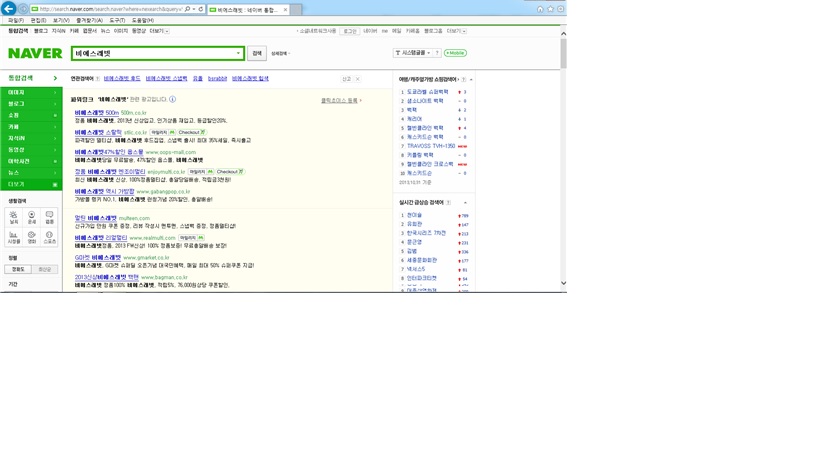Click Checkout badge on the enjoymulti.co.kr result
This screenshot has height=460, width=819.
pyautogui.click(x=230, y=172)
